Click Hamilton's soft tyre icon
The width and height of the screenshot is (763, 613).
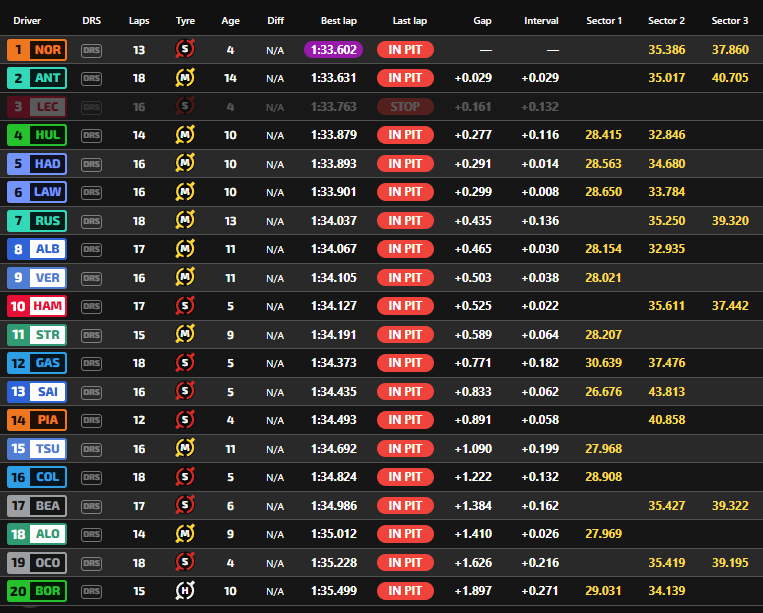click(185, 306)
